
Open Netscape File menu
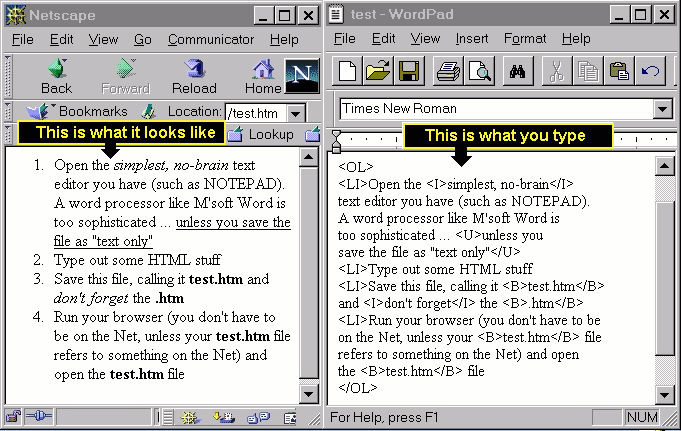[x=23, y=40]
